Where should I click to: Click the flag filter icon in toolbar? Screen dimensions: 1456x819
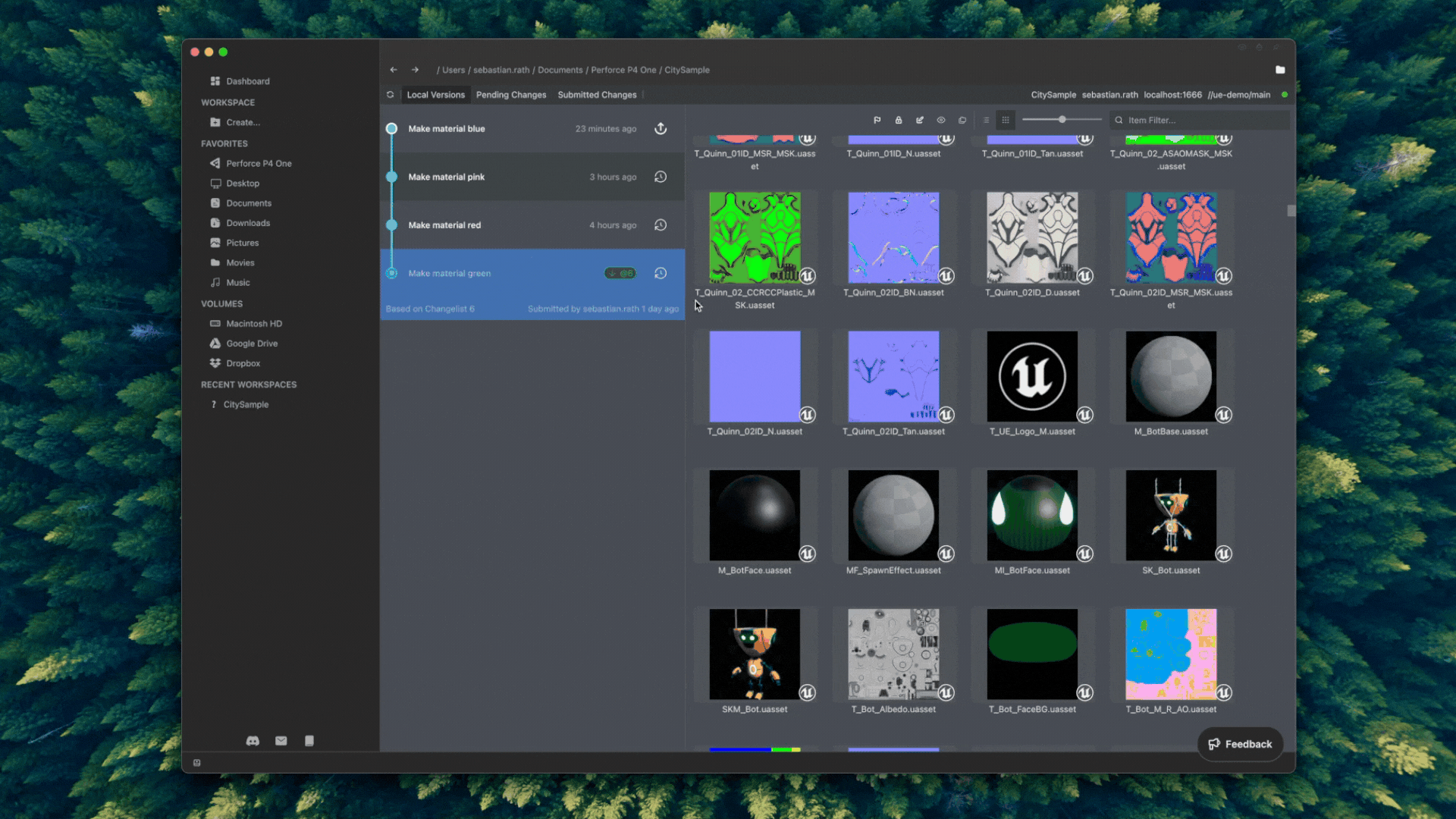[x=877, y=120]
